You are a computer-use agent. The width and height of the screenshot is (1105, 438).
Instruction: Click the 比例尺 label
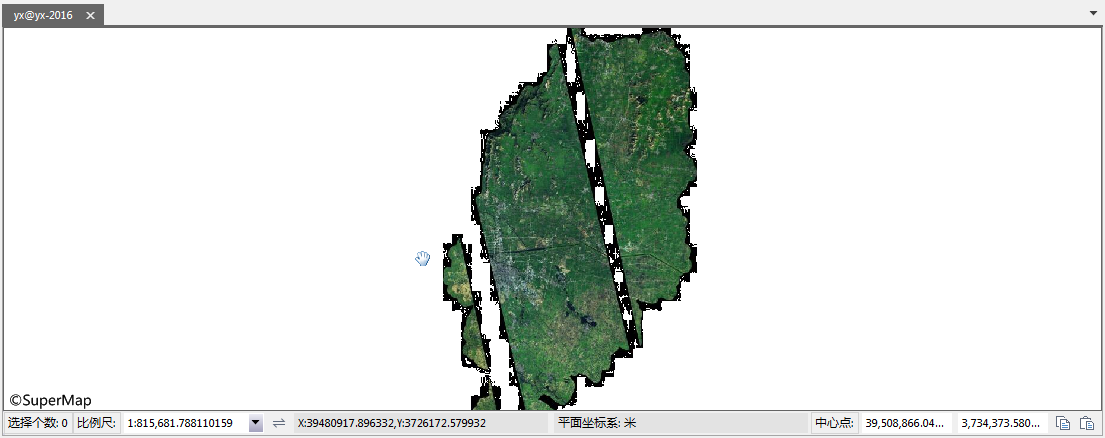[x=97, y=423]
